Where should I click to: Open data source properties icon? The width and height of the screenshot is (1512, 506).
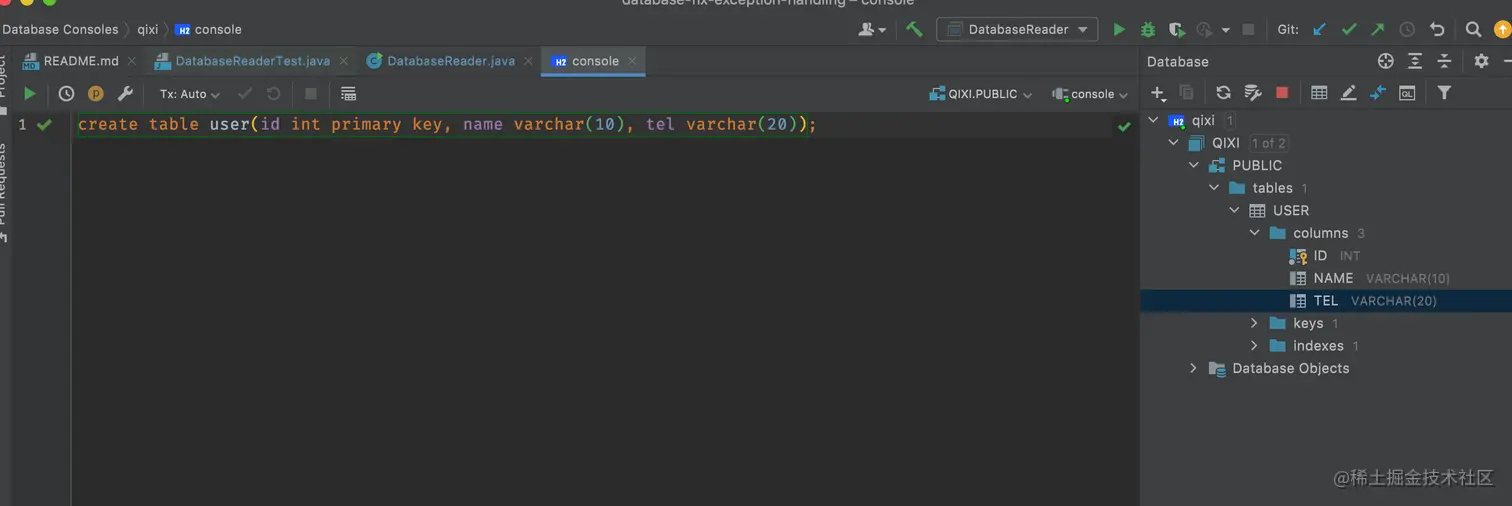(1252, 92)
